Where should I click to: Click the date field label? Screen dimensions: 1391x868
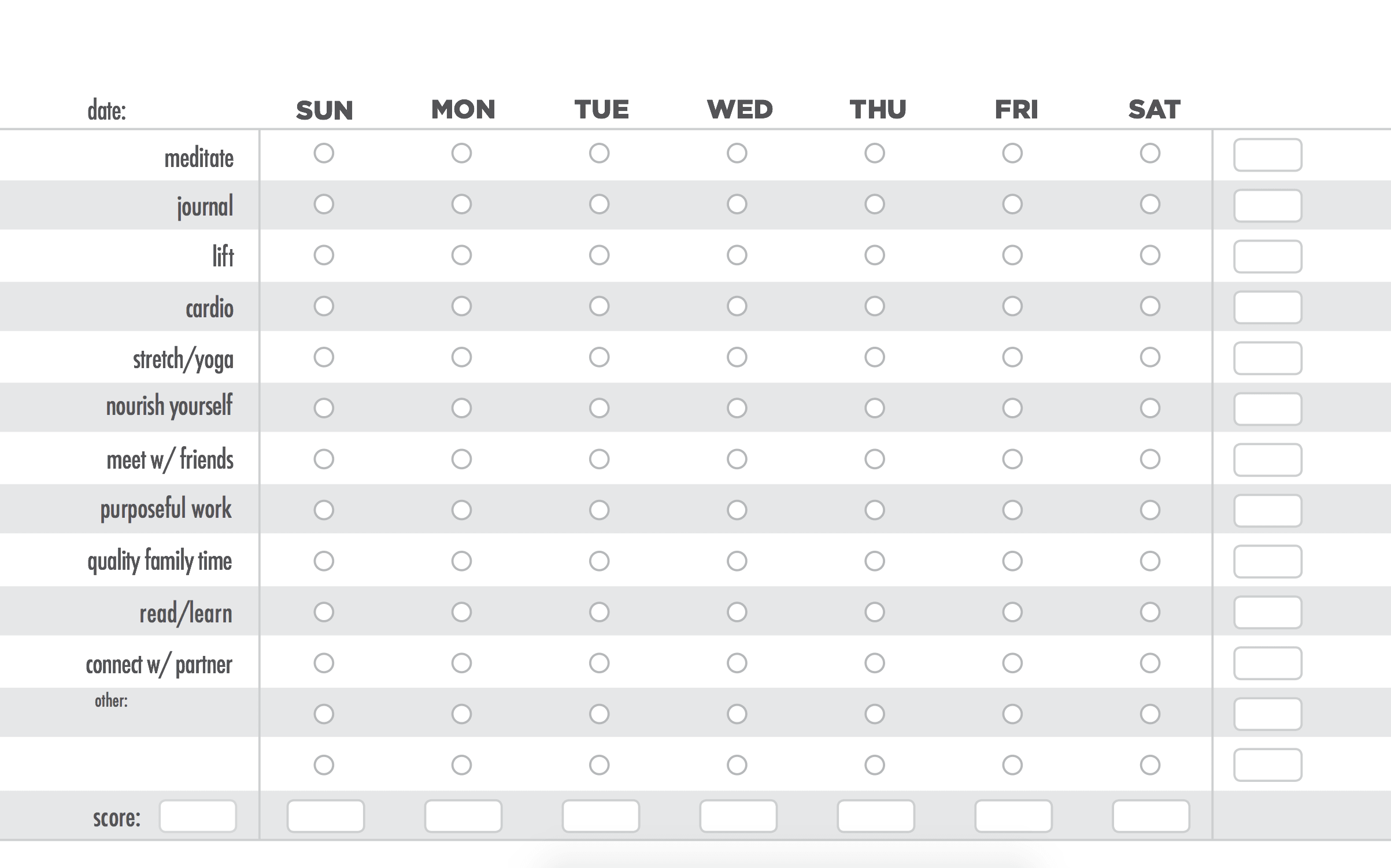107,110
